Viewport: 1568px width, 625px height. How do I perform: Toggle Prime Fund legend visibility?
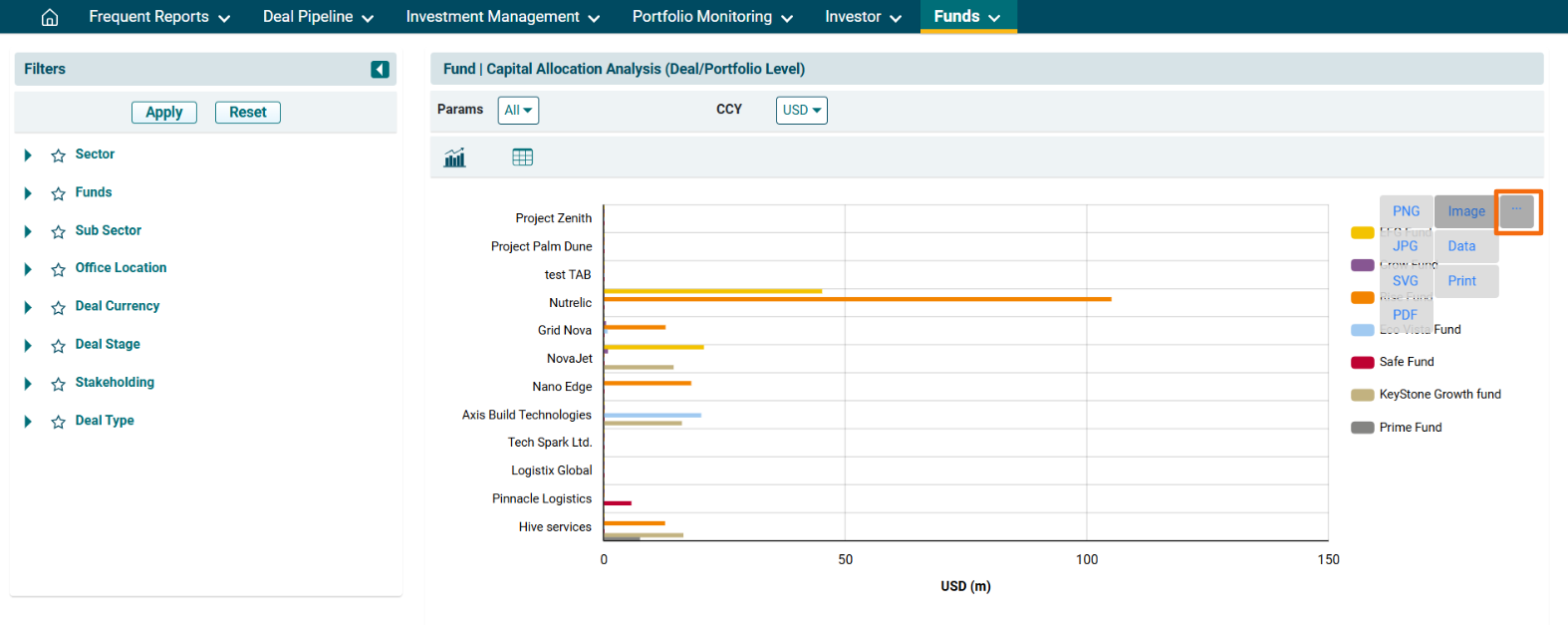(x=1410, y=428)
